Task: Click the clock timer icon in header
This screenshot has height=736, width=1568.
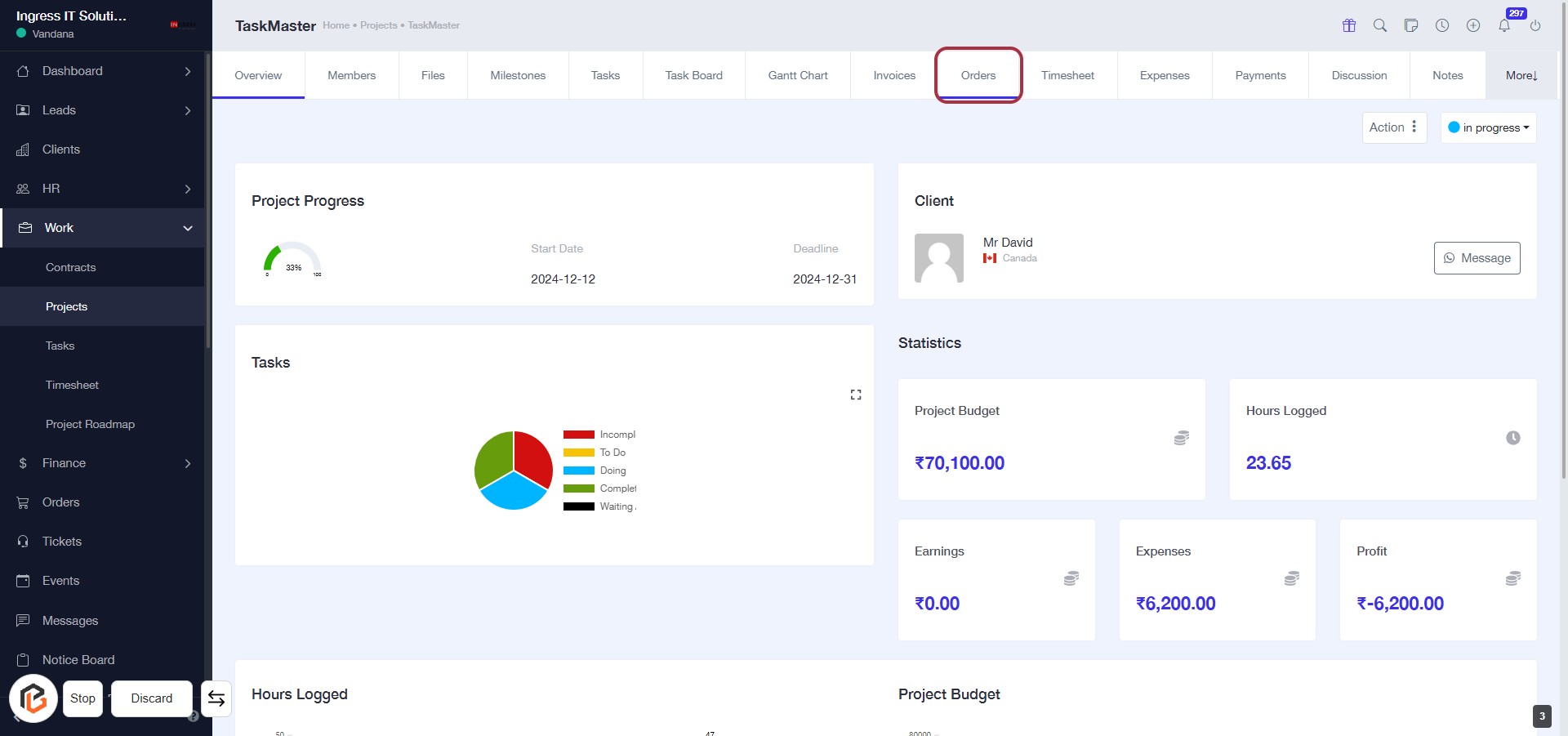Action: 1442,25
